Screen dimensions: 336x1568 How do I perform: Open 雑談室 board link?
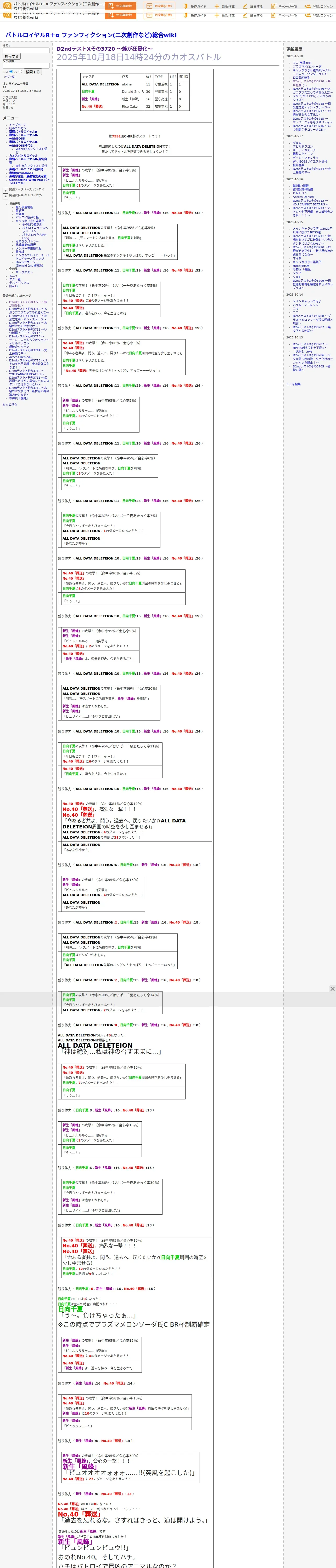(20, 211)
